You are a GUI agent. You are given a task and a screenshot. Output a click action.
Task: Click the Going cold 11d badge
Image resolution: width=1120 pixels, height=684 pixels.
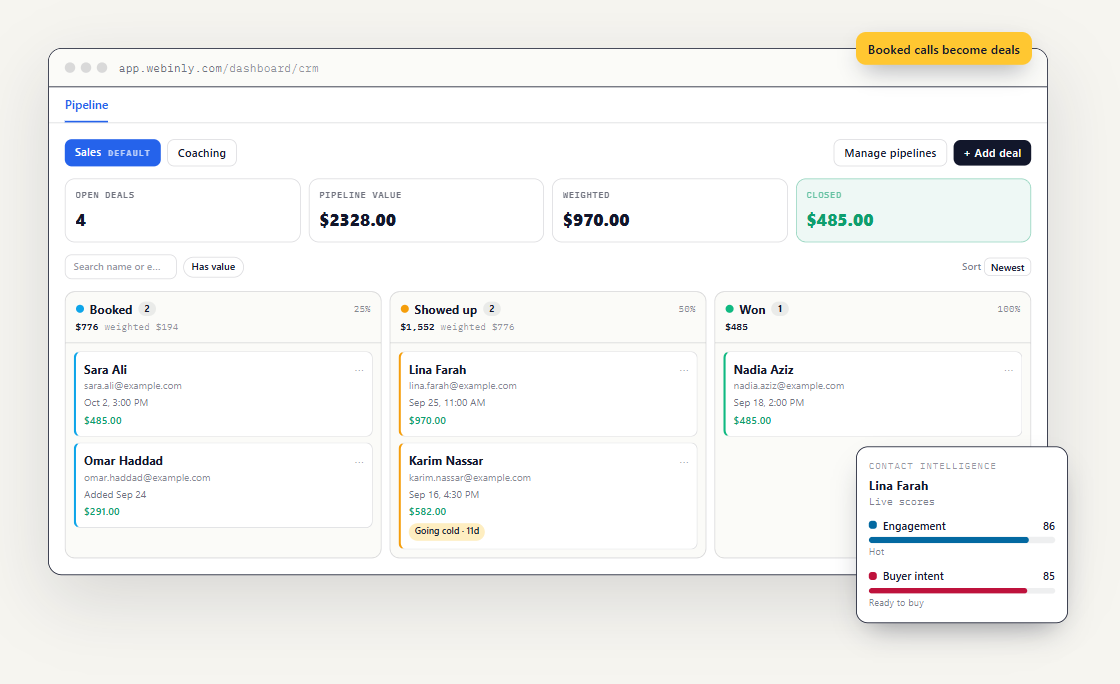[x=446, y=530]
